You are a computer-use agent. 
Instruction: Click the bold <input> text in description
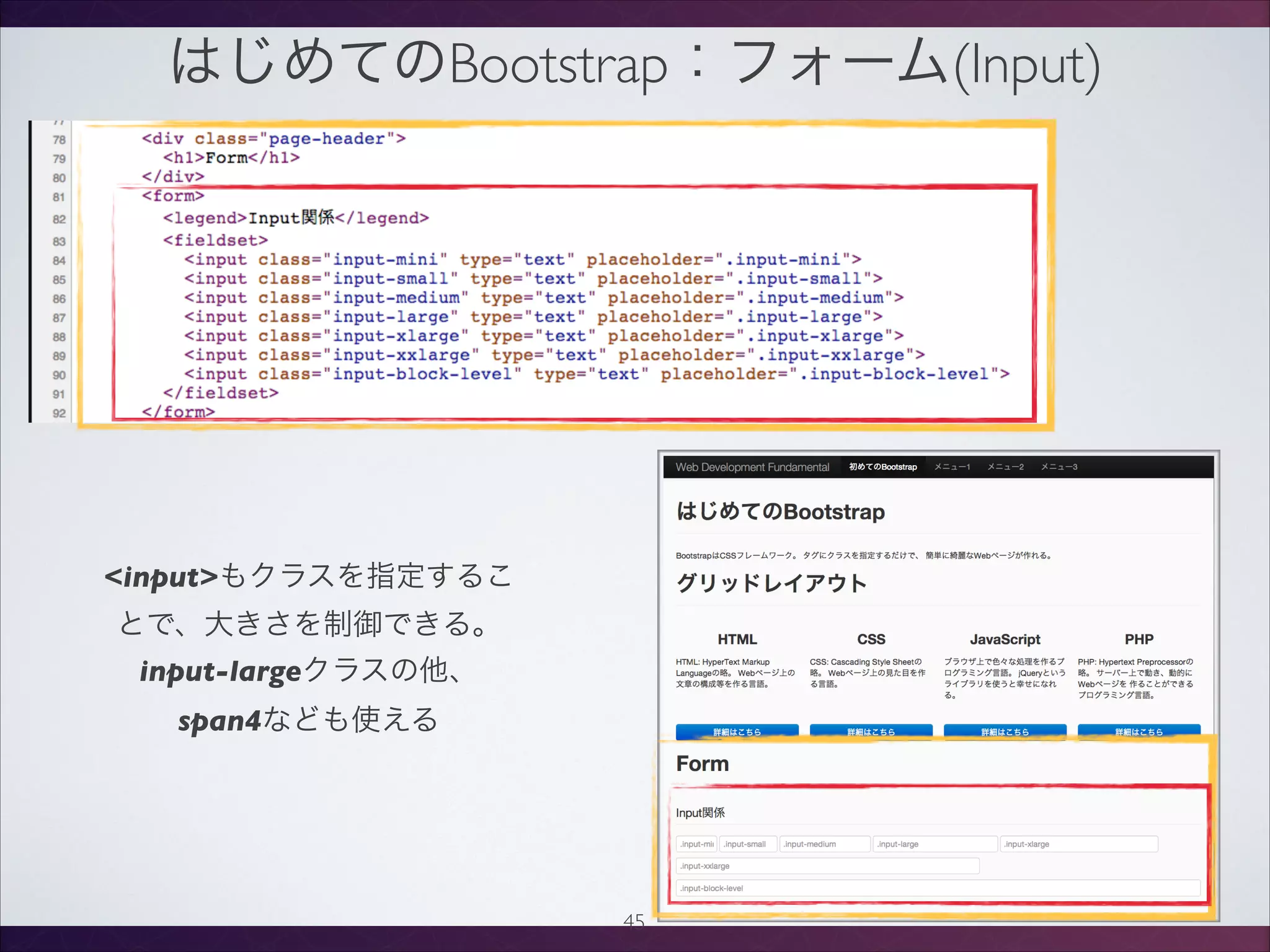tap(161, 577)
